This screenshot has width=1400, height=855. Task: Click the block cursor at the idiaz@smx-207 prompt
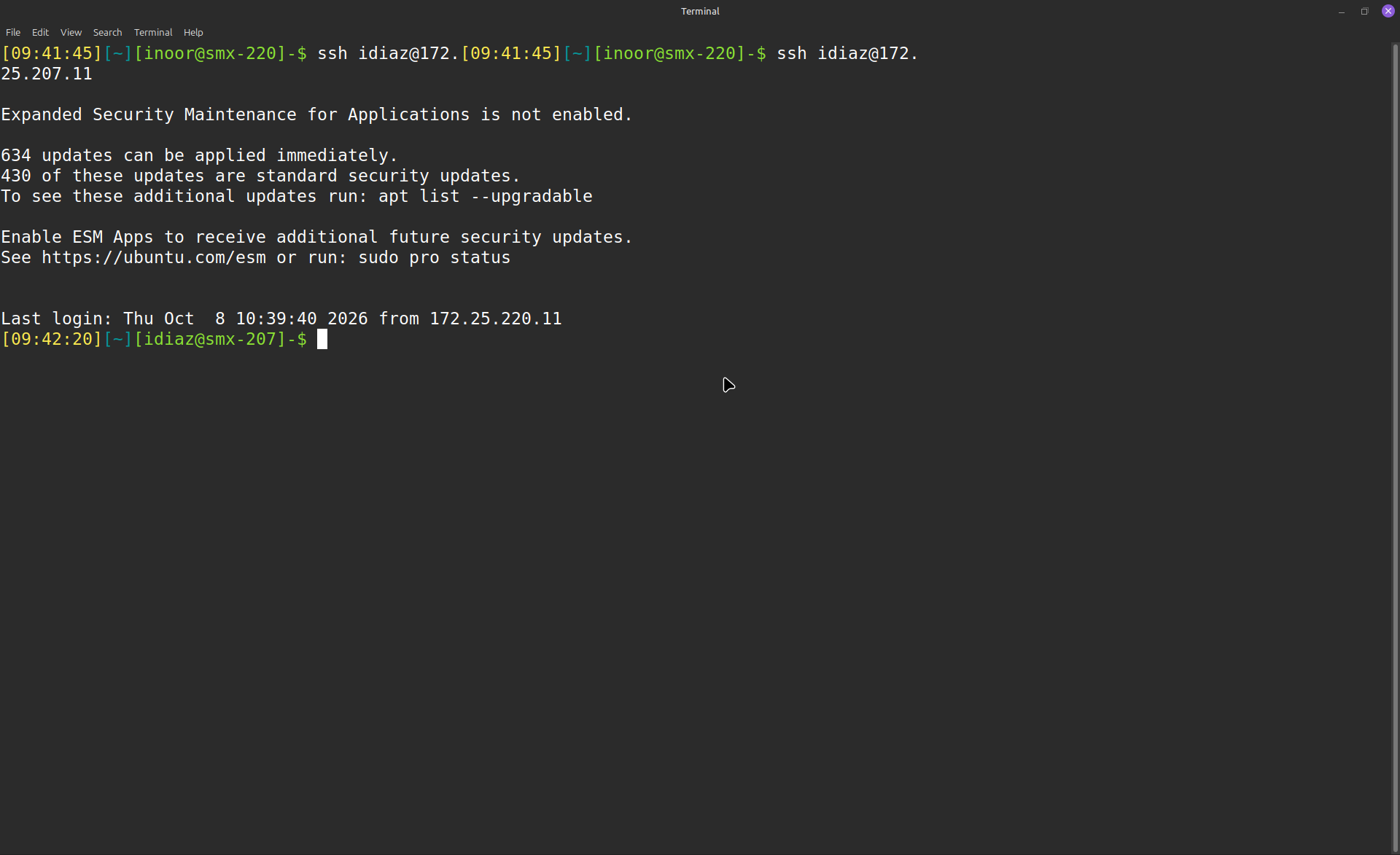pos(322,339)
